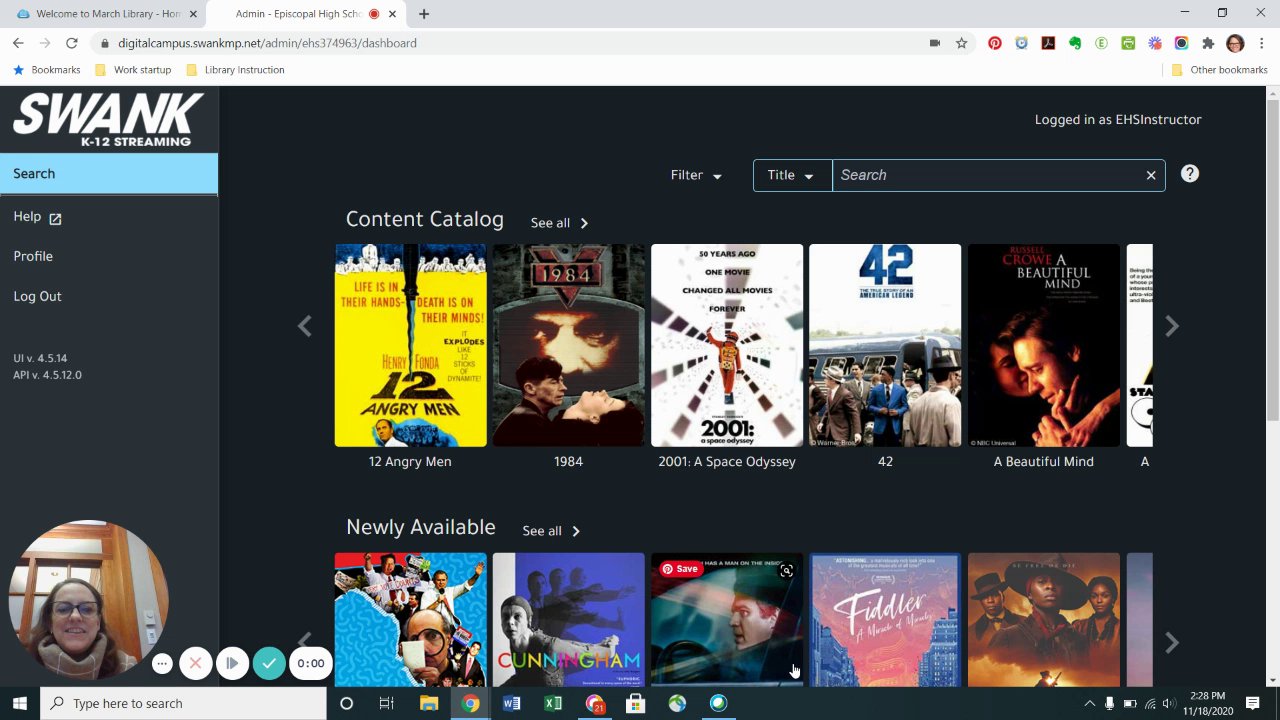Open Work startup bookmarks folder

[133, 70]
